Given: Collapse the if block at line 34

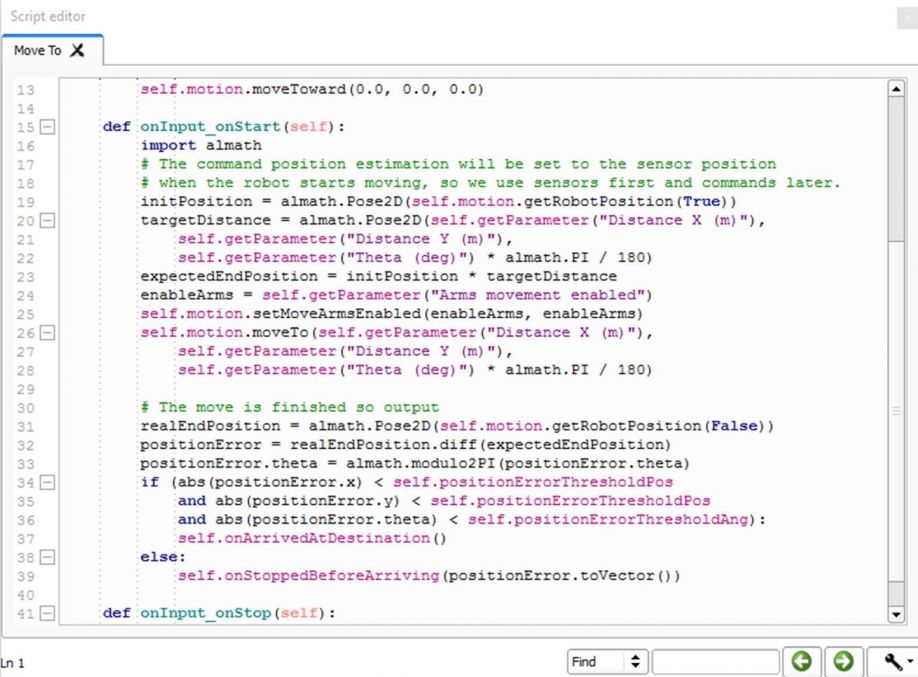Looking at the screenshot, I should coord(47,483).
